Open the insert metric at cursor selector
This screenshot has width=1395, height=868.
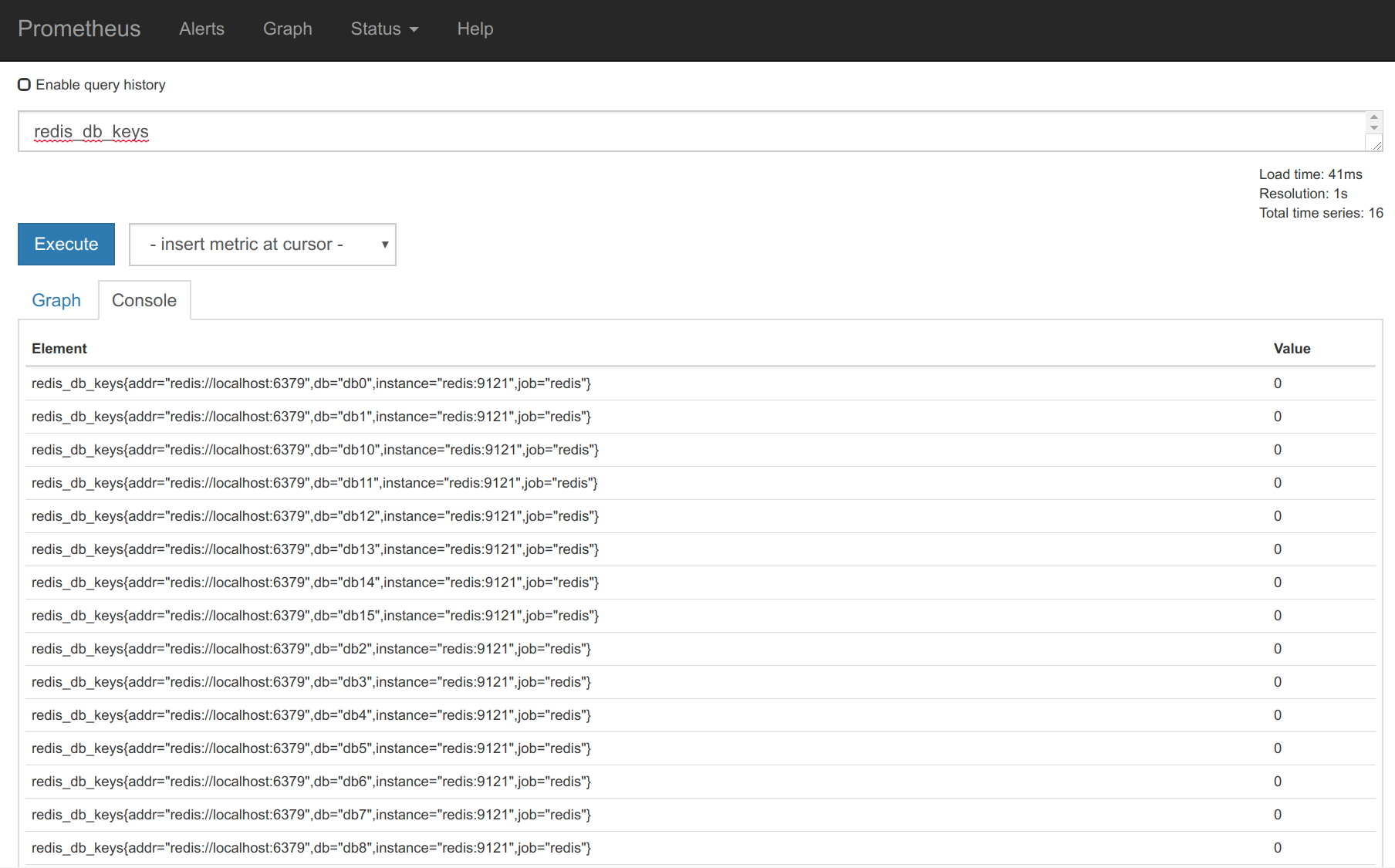pos(262,244)
